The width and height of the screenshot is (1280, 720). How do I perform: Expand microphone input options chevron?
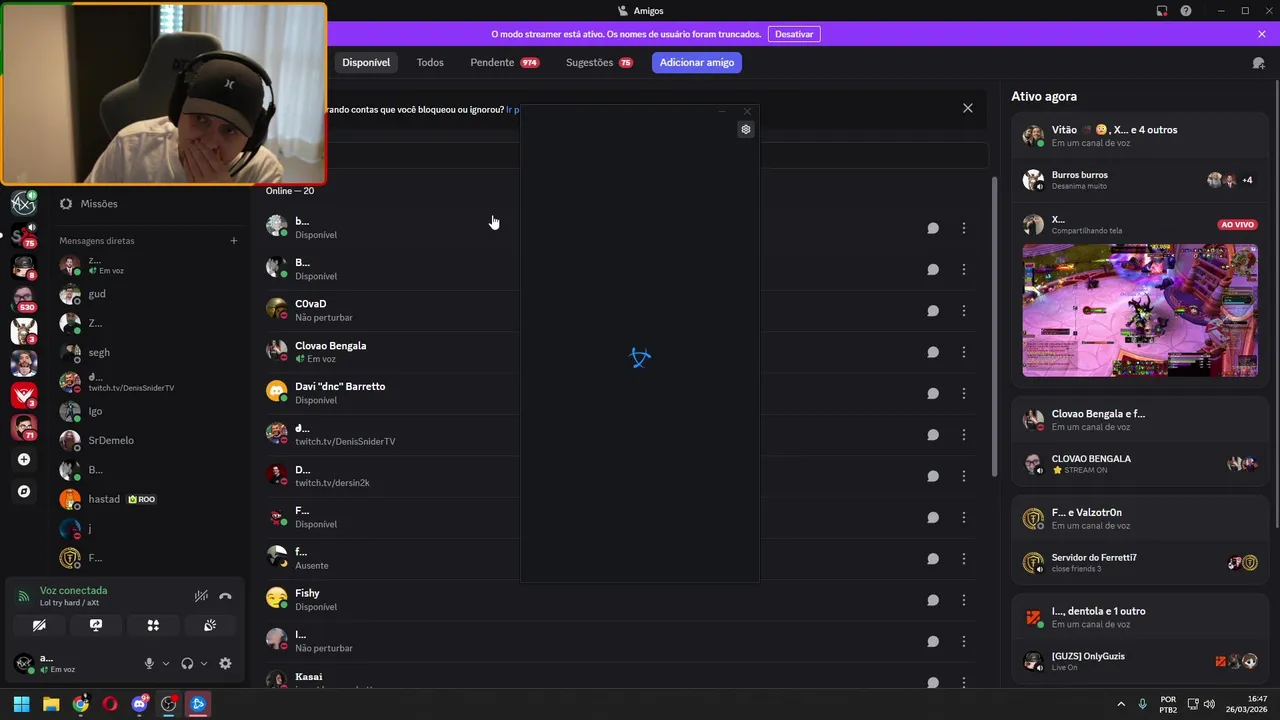[166, 663]
